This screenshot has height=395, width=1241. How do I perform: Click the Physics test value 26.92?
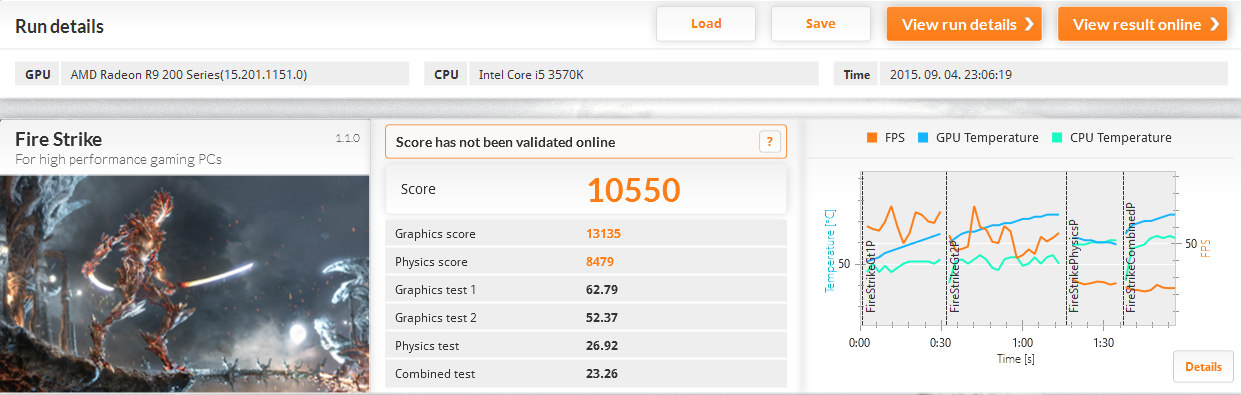pyautogui.click(x=601, y=346)
